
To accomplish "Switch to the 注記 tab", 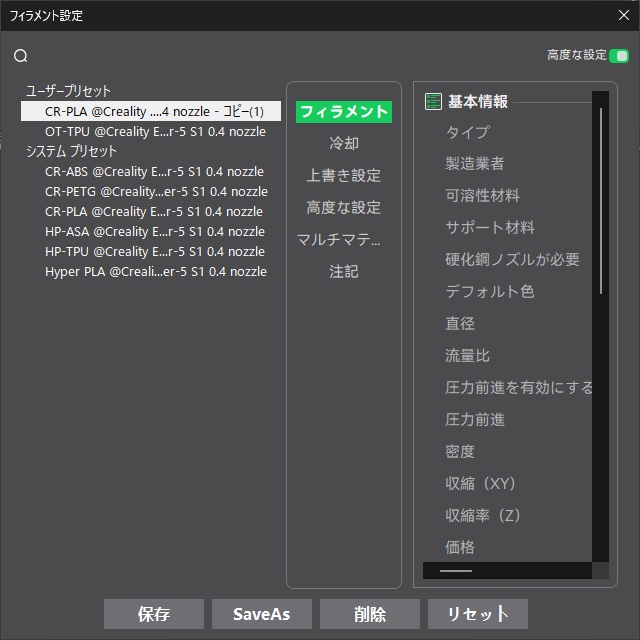I will [x=343, y=272].
